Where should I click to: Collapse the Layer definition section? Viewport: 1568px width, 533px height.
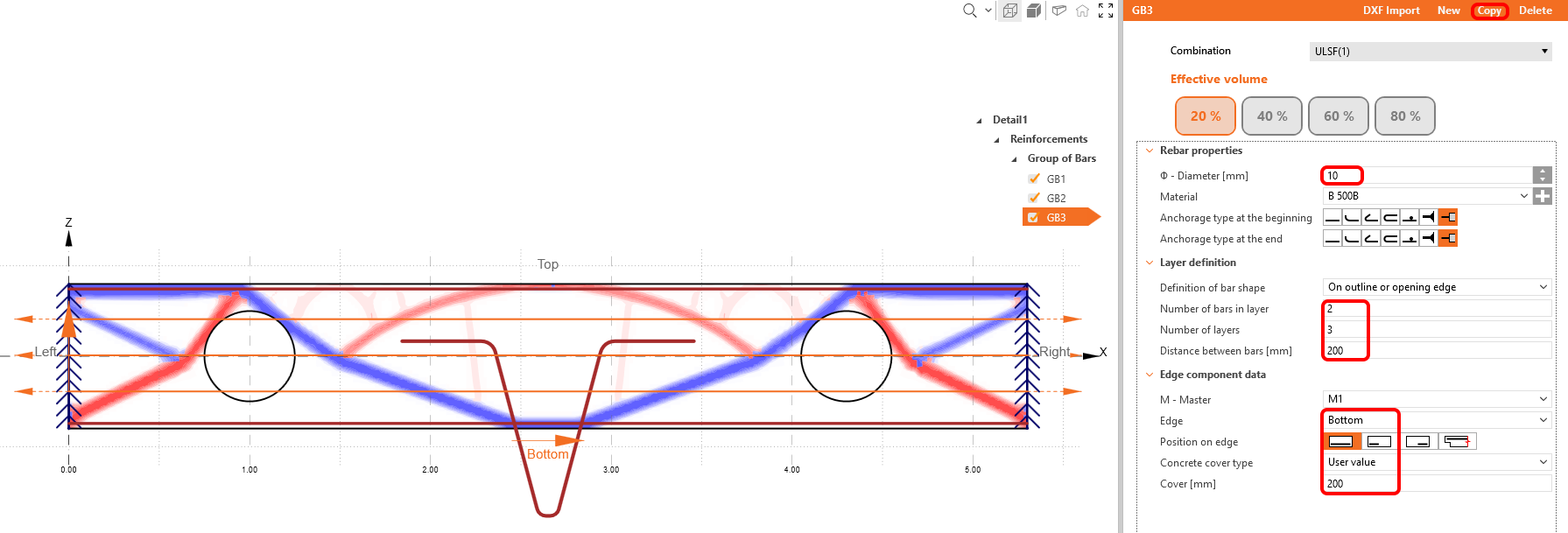[x=1150, y=263]
